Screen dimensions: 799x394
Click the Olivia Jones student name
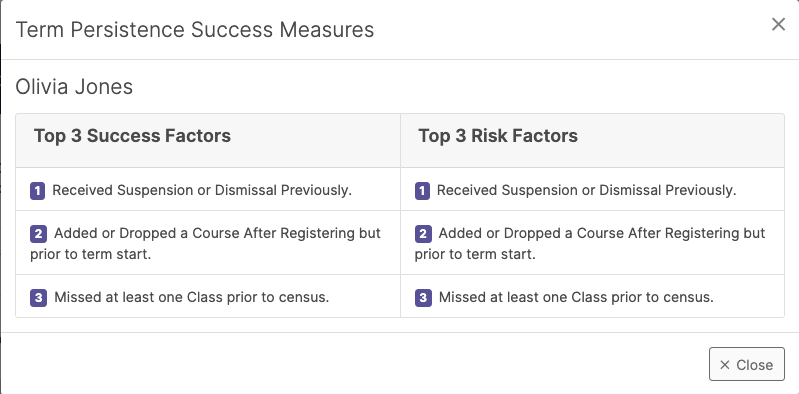click(74, 87)
